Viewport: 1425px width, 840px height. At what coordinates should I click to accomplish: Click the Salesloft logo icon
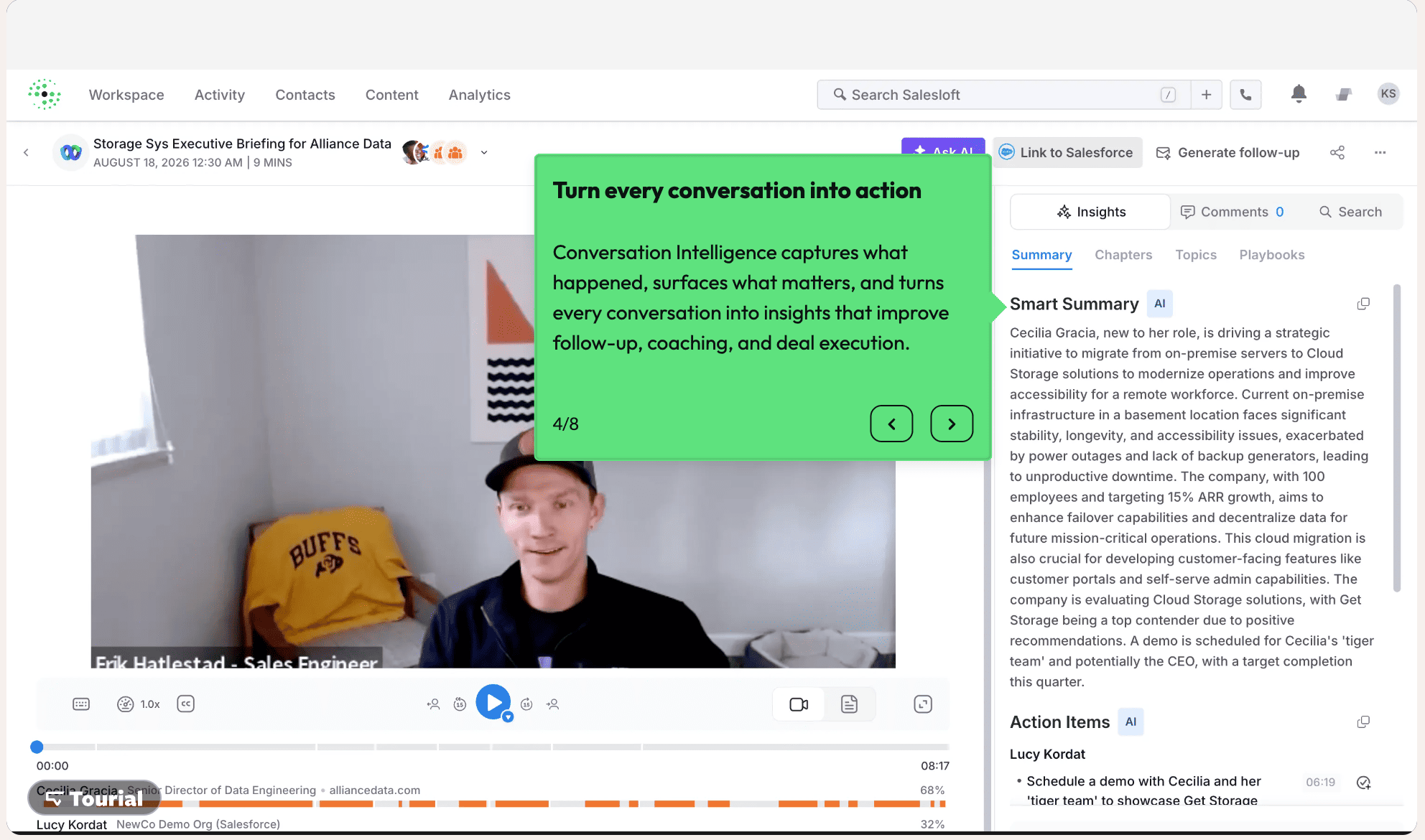pyautogui.click(x=45, y=94)
